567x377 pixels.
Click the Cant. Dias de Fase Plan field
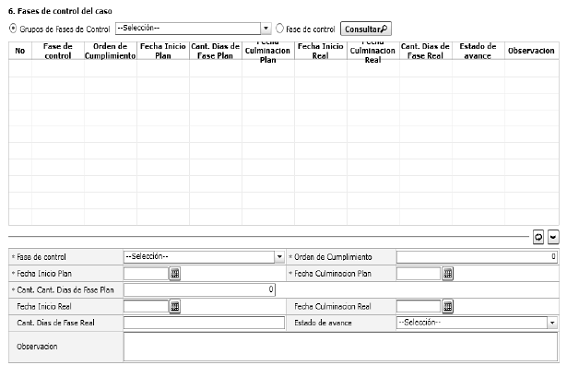point(199,290)
